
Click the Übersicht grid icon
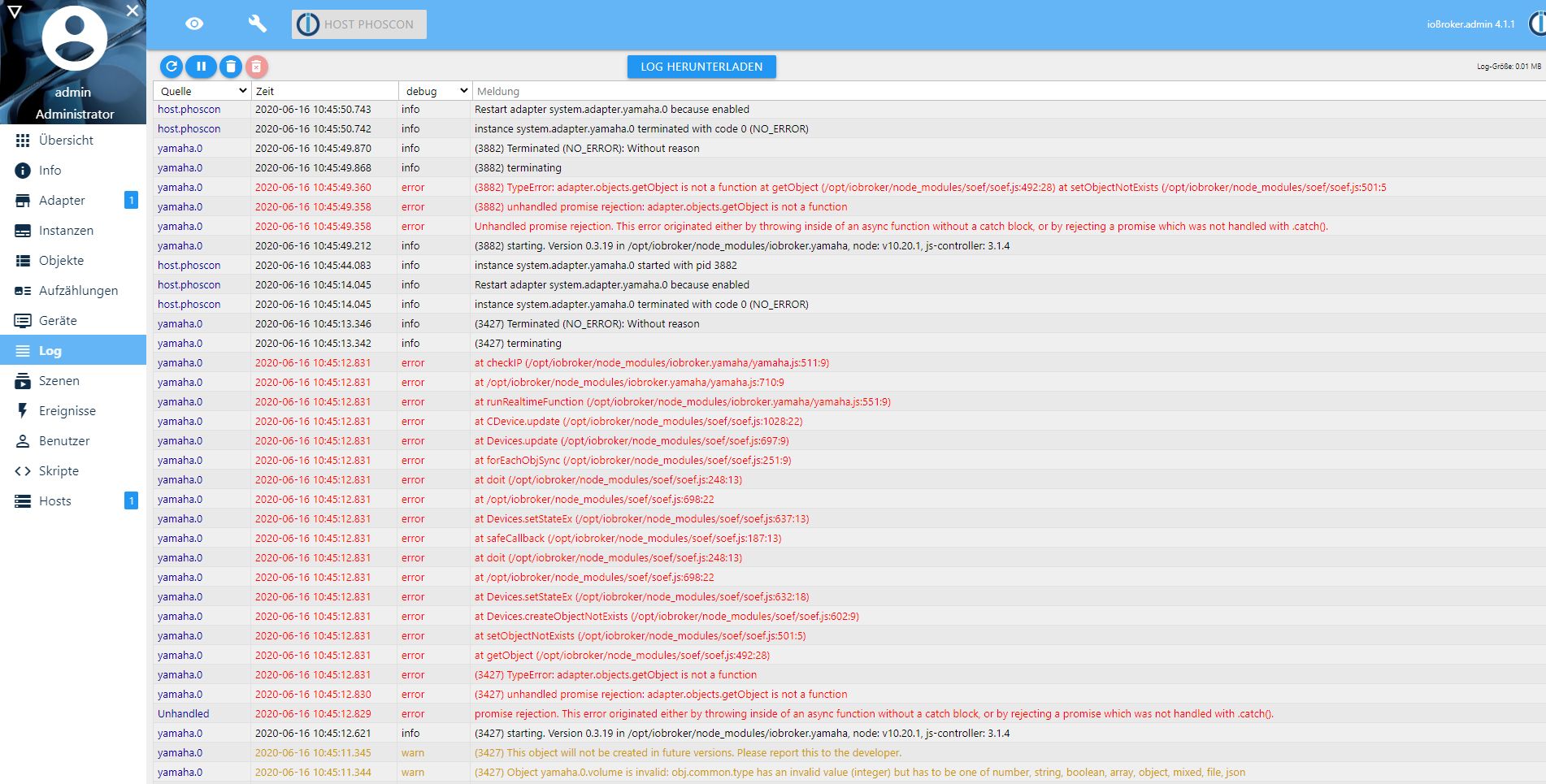pyautogui.click(x=23, y=141)
